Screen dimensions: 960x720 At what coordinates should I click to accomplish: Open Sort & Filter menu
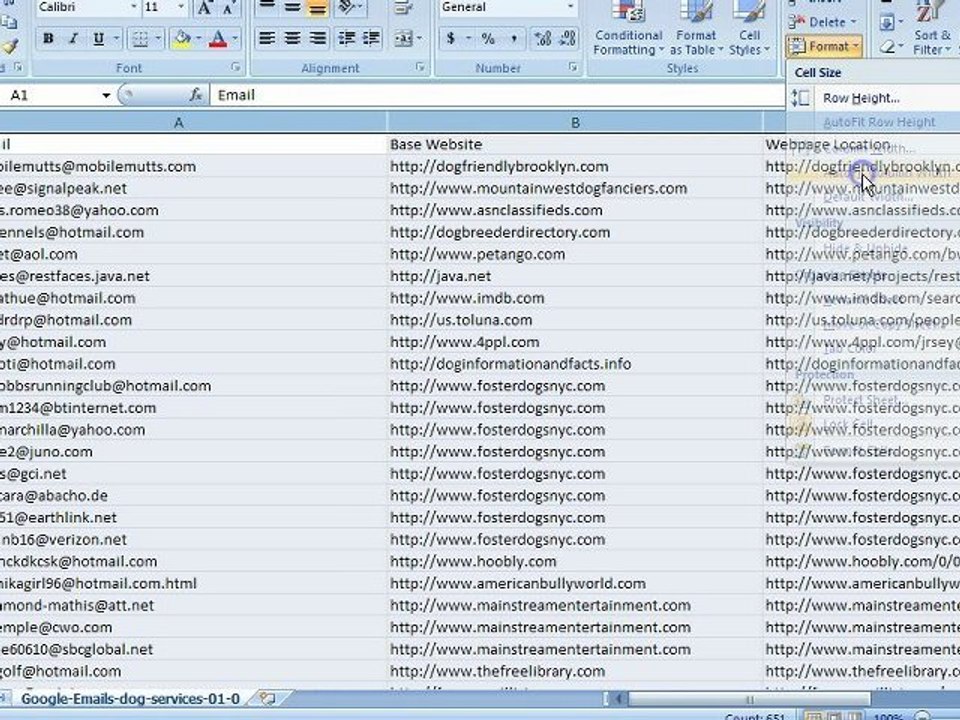point(932,29)
